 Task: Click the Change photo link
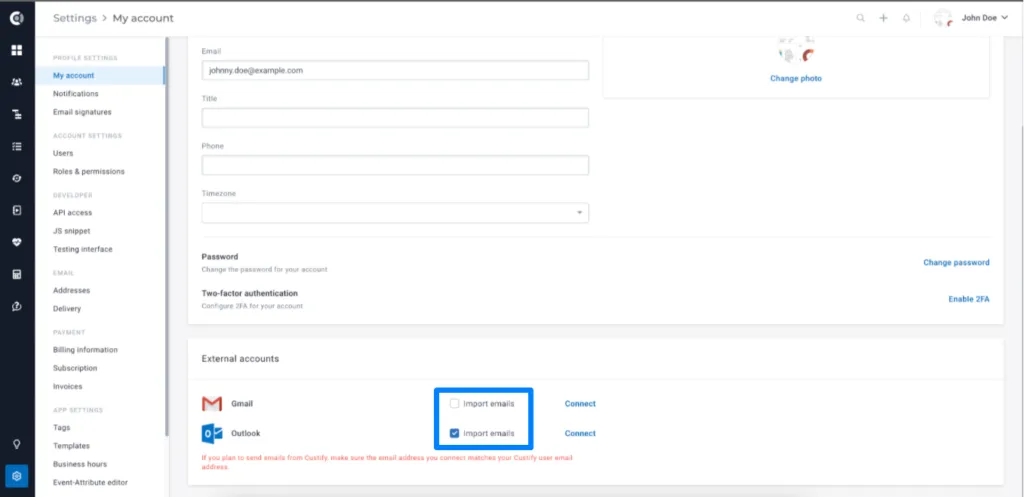796,78
